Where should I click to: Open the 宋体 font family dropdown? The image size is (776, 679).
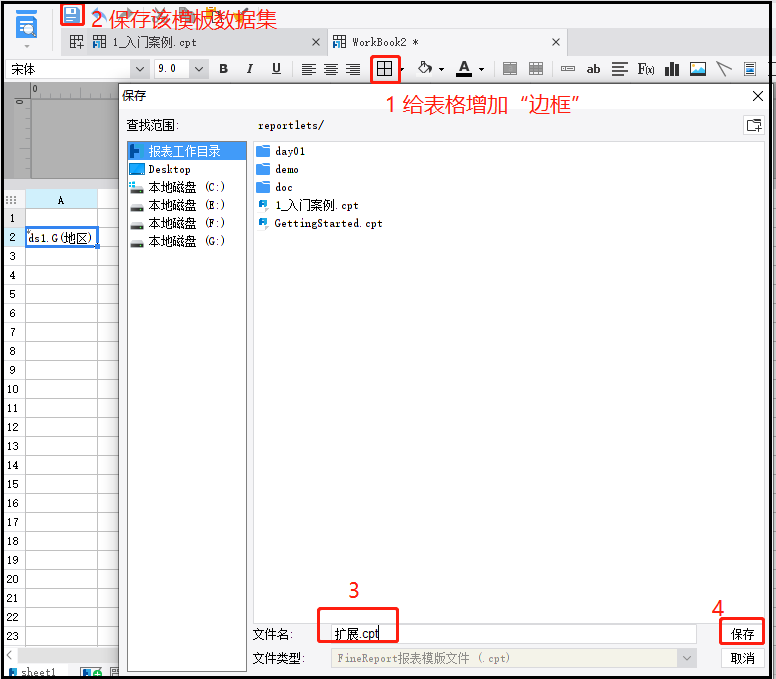[x=140, y=69]
